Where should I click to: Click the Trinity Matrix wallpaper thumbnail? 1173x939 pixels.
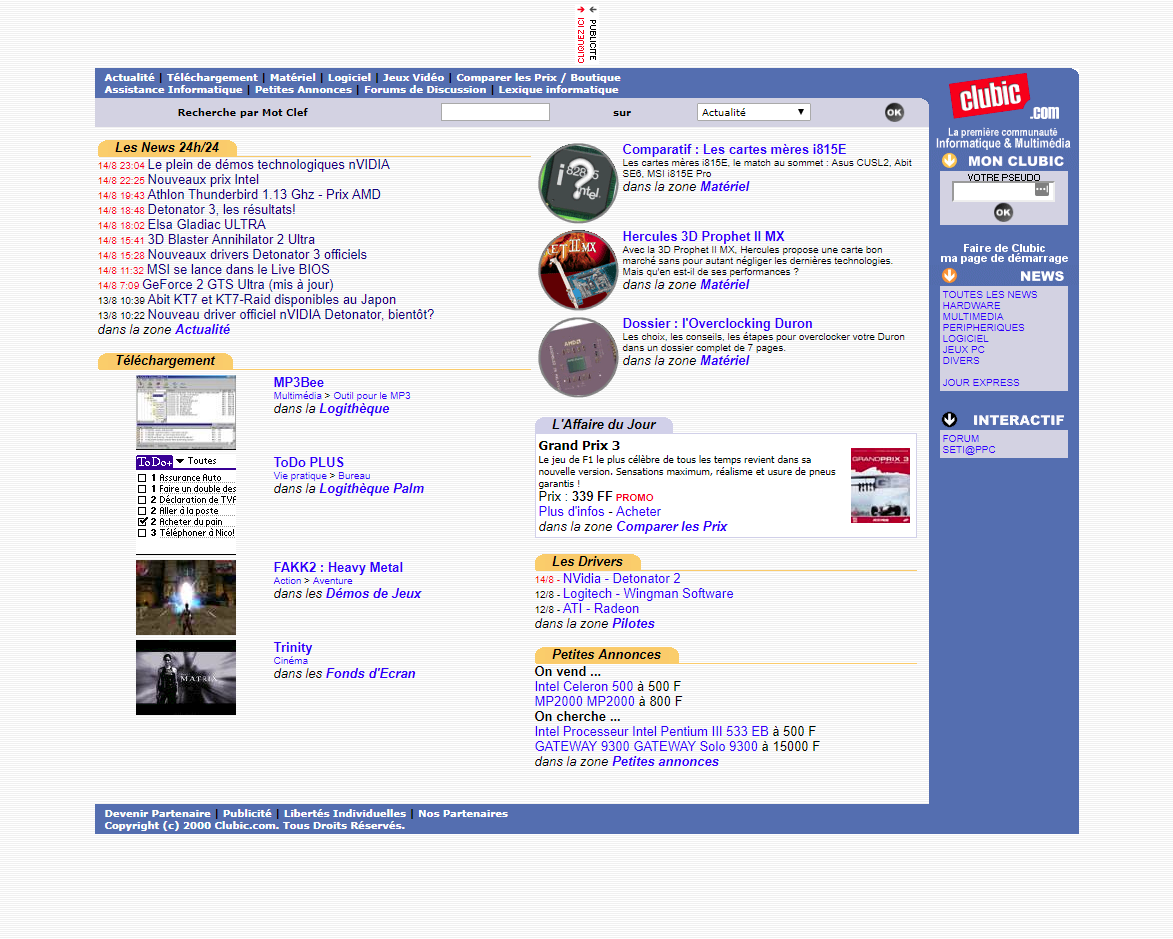click(186, 677)
